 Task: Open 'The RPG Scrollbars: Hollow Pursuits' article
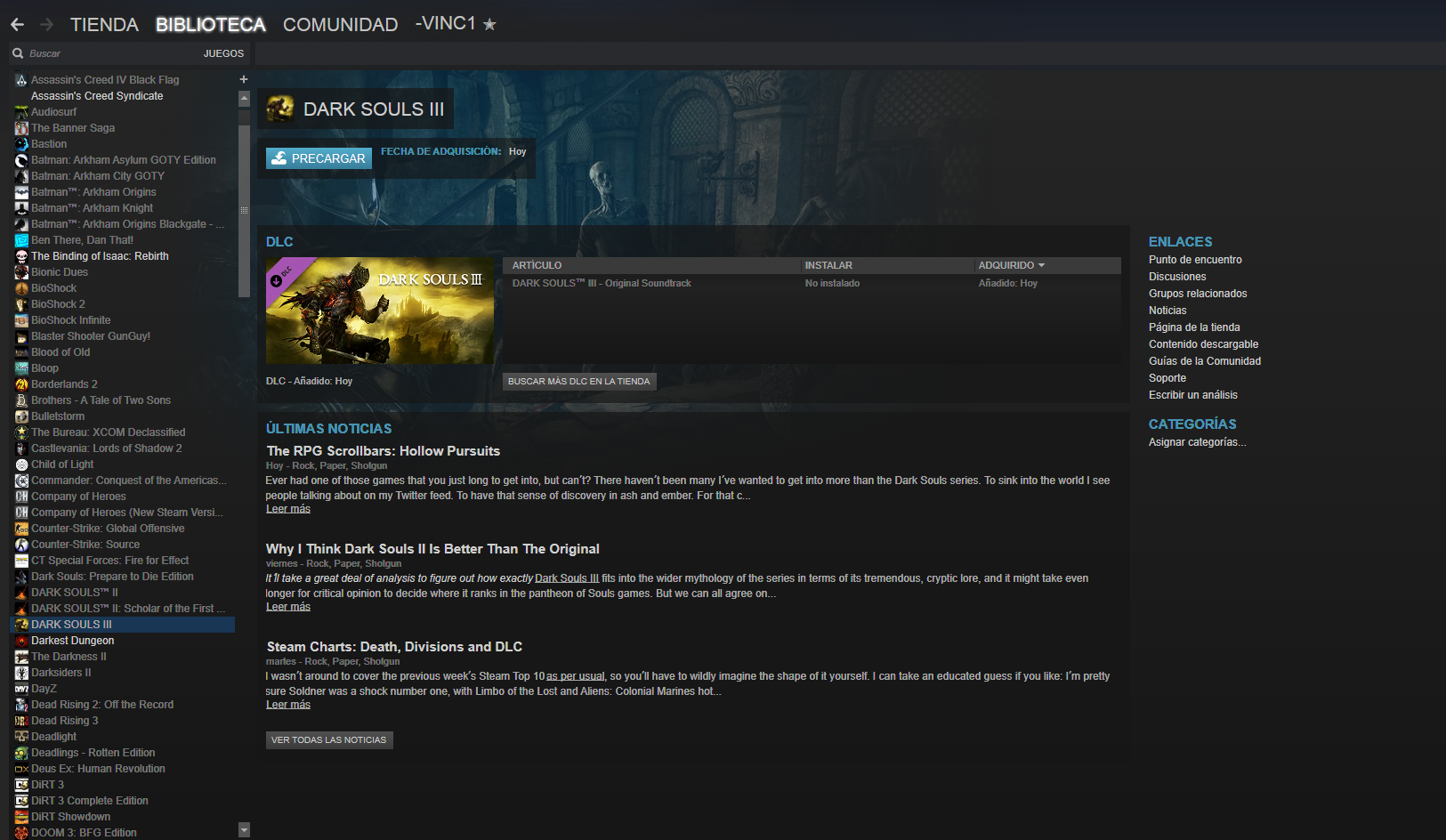click(x=384, y=451)
